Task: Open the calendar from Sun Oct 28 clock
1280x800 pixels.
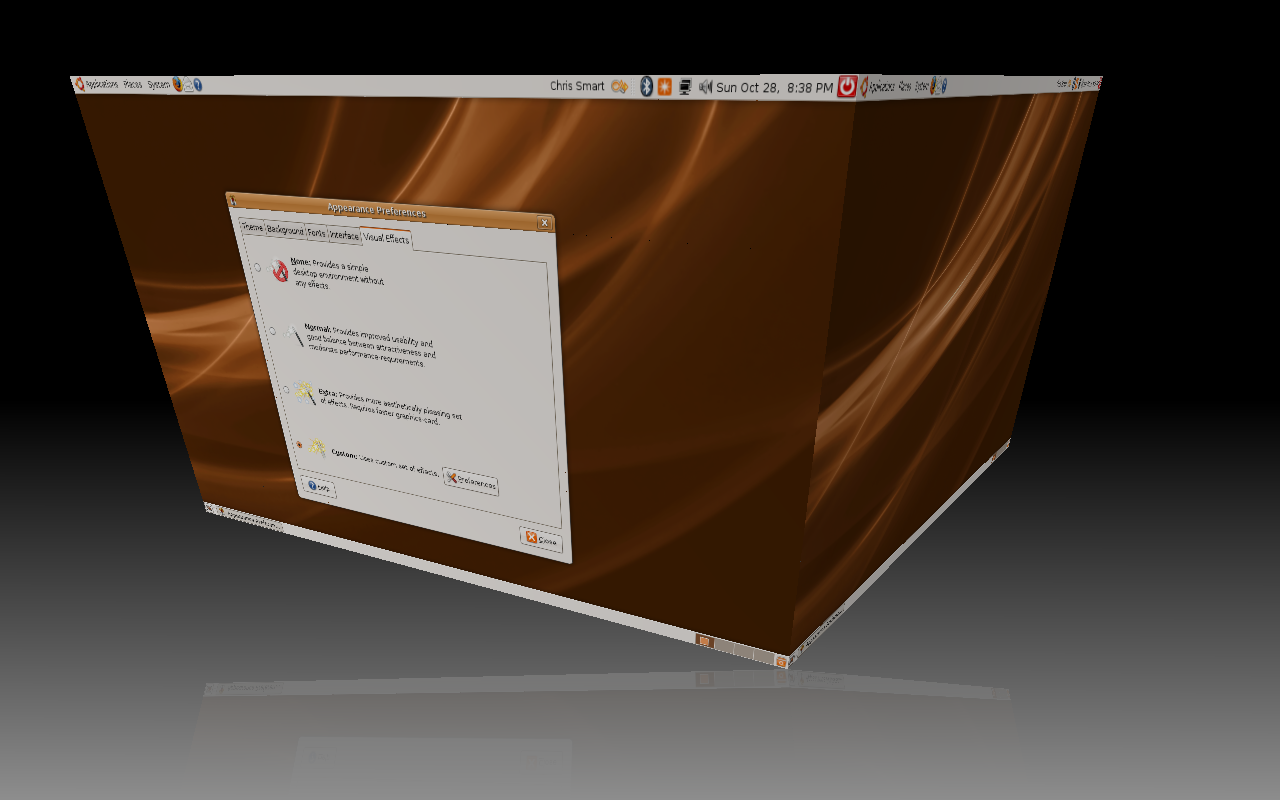Action: coord(775,88)
